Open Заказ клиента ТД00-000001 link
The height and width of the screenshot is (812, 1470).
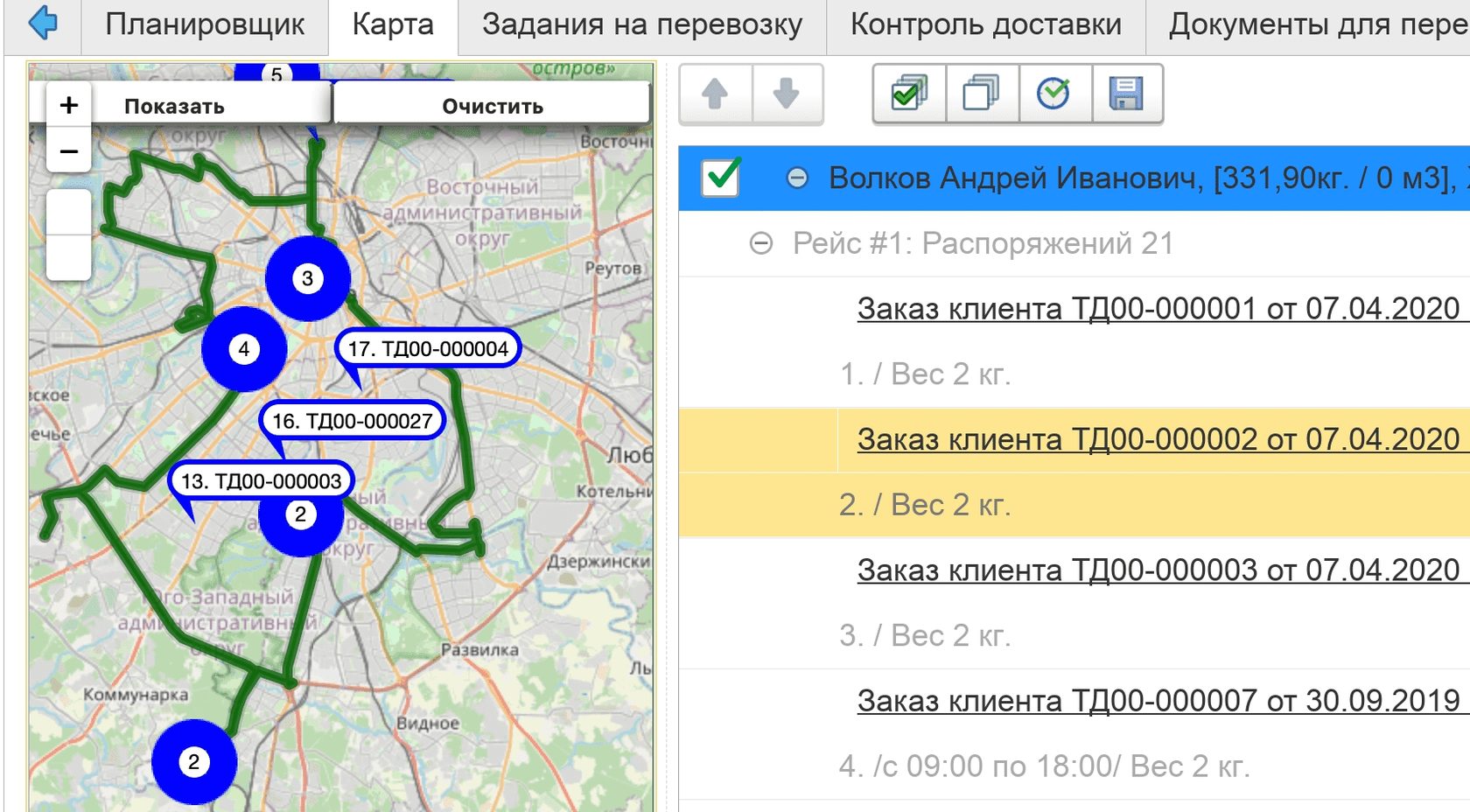tap(1158, 309)
